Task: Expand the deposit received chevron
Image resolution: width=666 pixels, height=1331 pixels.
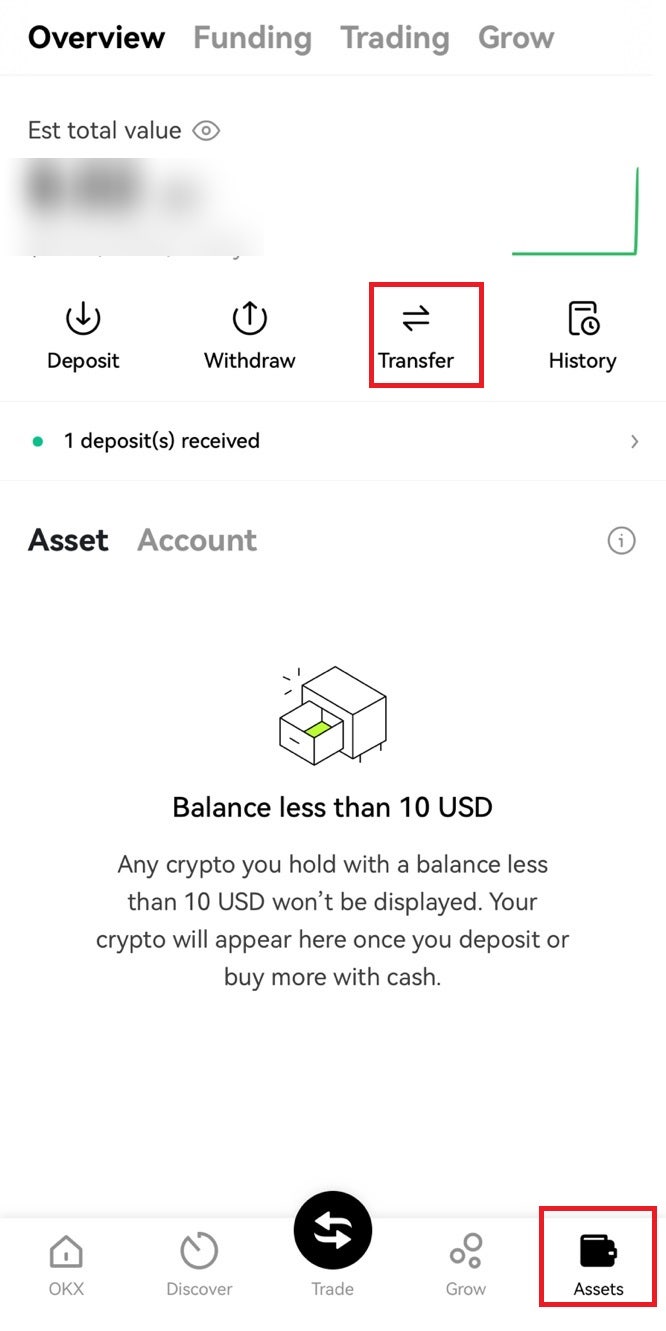Action: coord(634,441)
